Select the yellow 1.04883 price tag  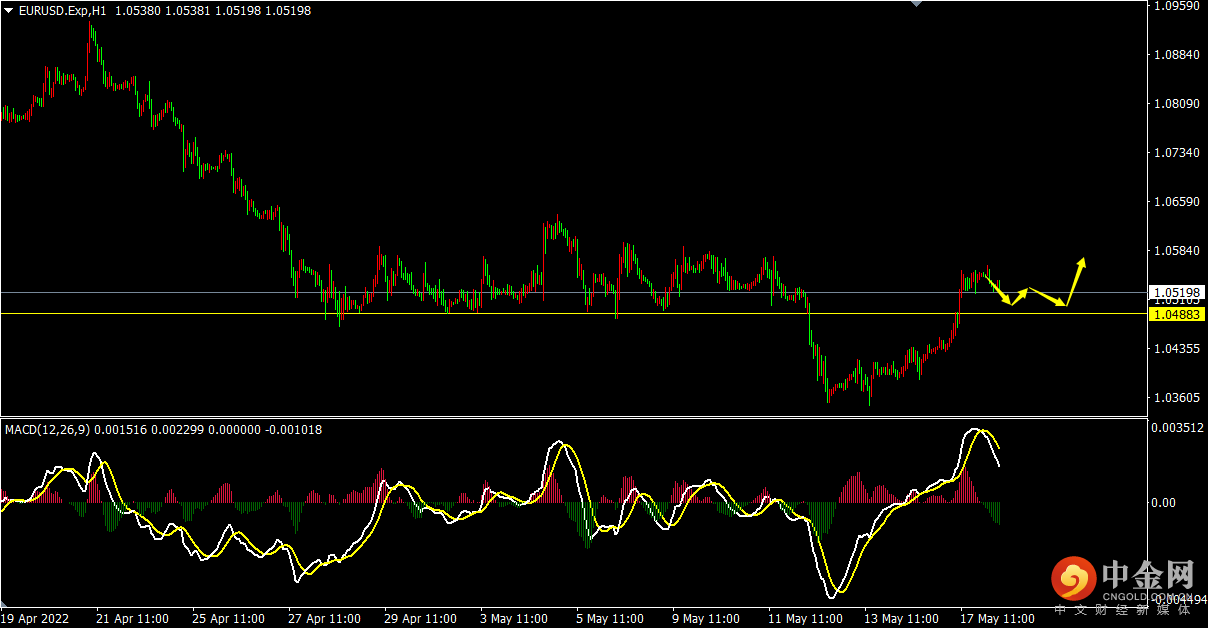[x=1176, y=315]
